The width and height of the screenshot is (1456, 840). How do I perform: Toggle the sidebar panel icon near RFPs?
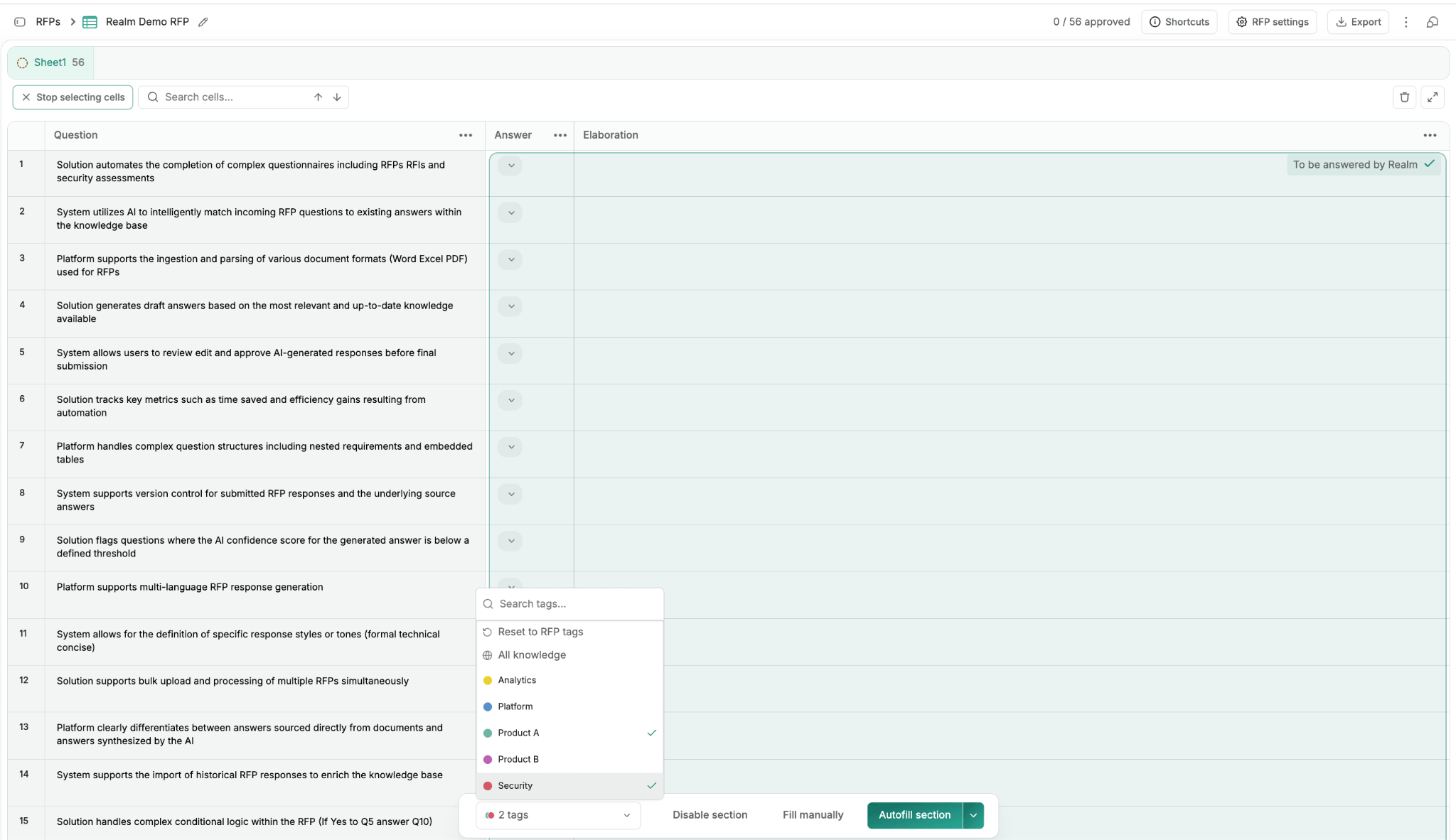[20, 22]
